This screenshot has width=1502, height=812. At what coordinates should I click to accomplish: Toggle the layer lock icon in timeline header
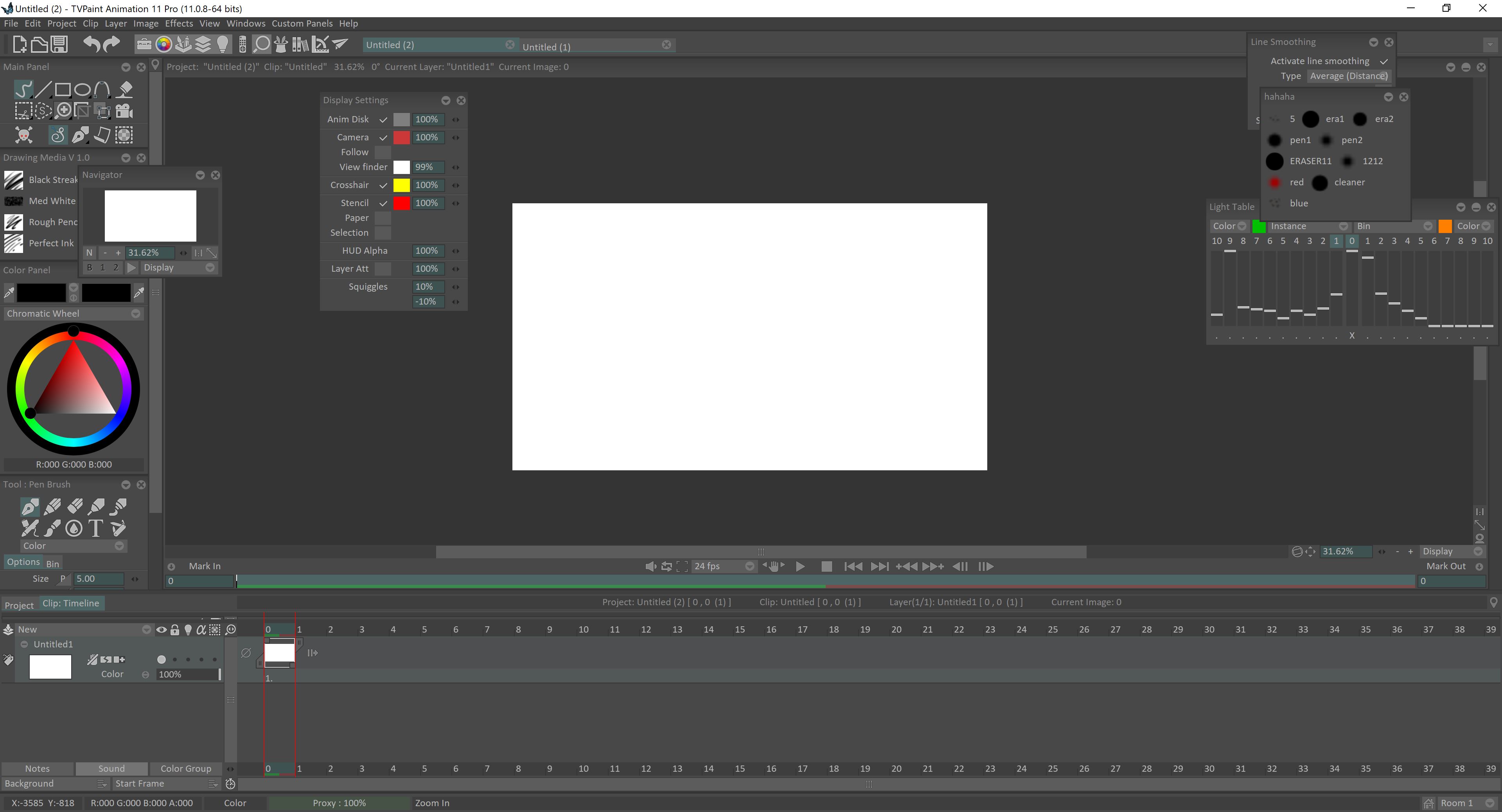click(x=175, y=629)
